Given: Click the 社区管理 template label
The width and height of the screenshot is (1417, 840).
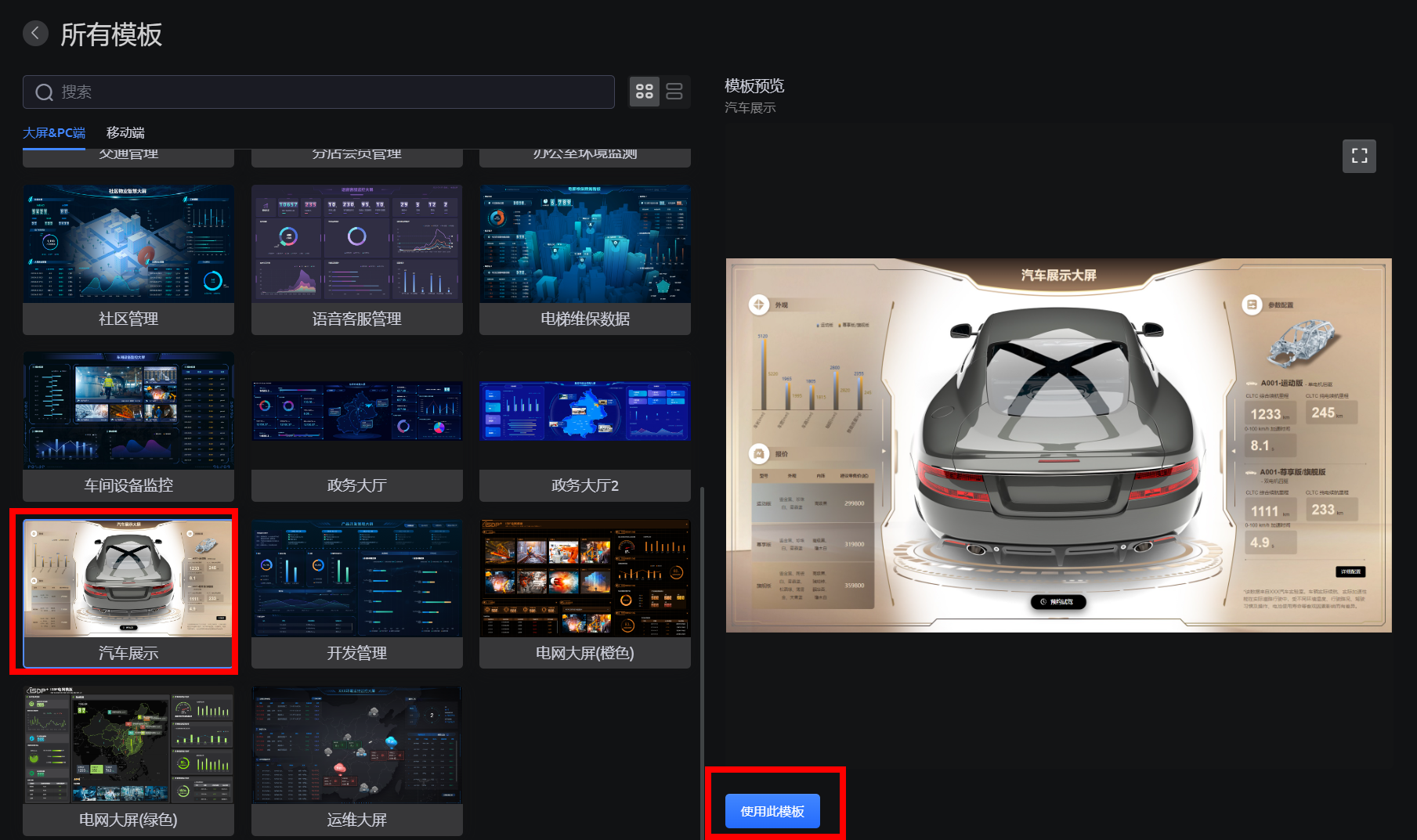Looking at the screenshot, I should pos(128,319).
